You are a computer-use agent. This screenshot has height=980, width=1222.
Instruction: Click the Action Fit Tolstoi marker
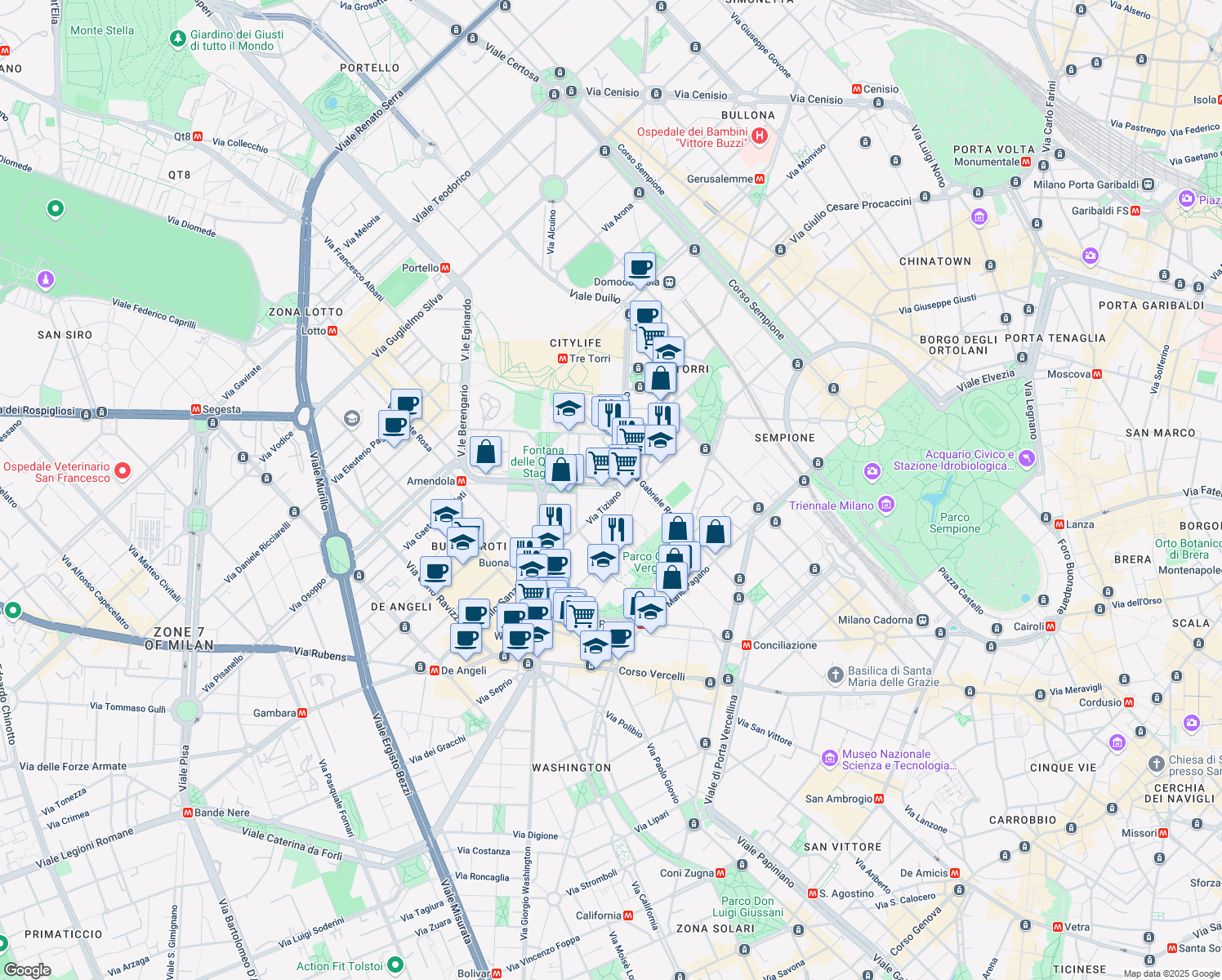point(395,964)
